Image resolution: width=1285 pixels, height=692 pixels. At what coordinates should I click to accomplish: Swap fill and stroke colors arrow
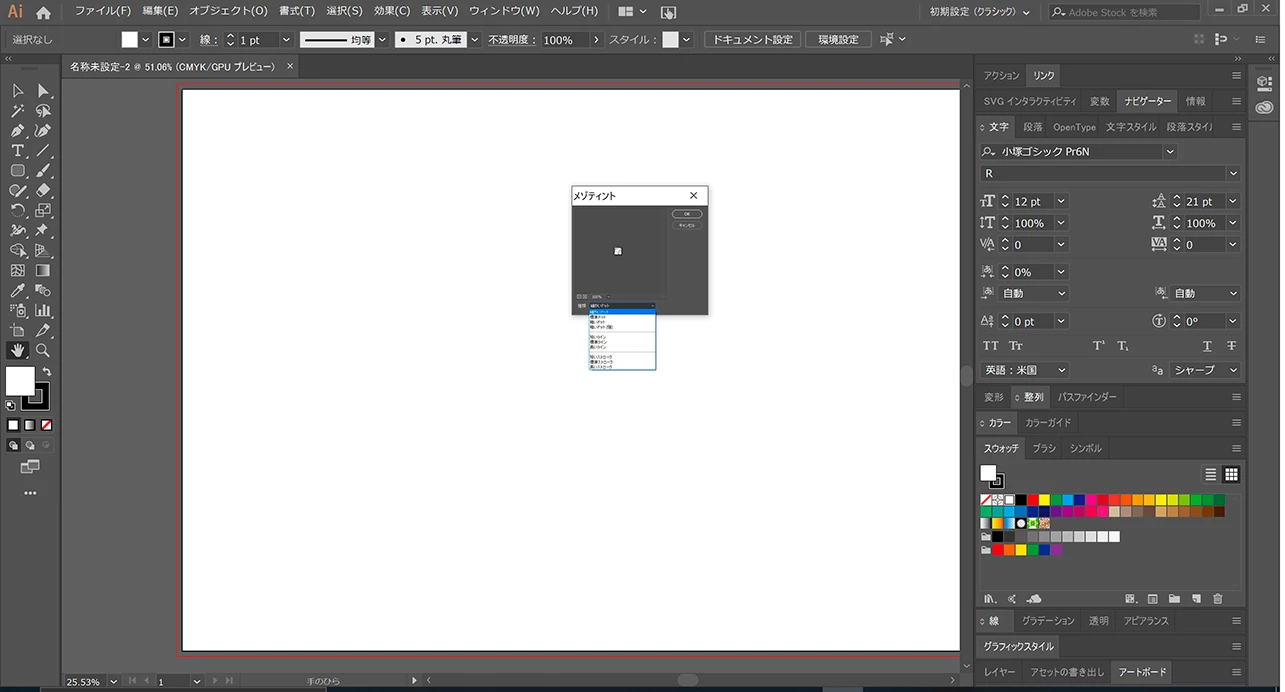point(46,372)
